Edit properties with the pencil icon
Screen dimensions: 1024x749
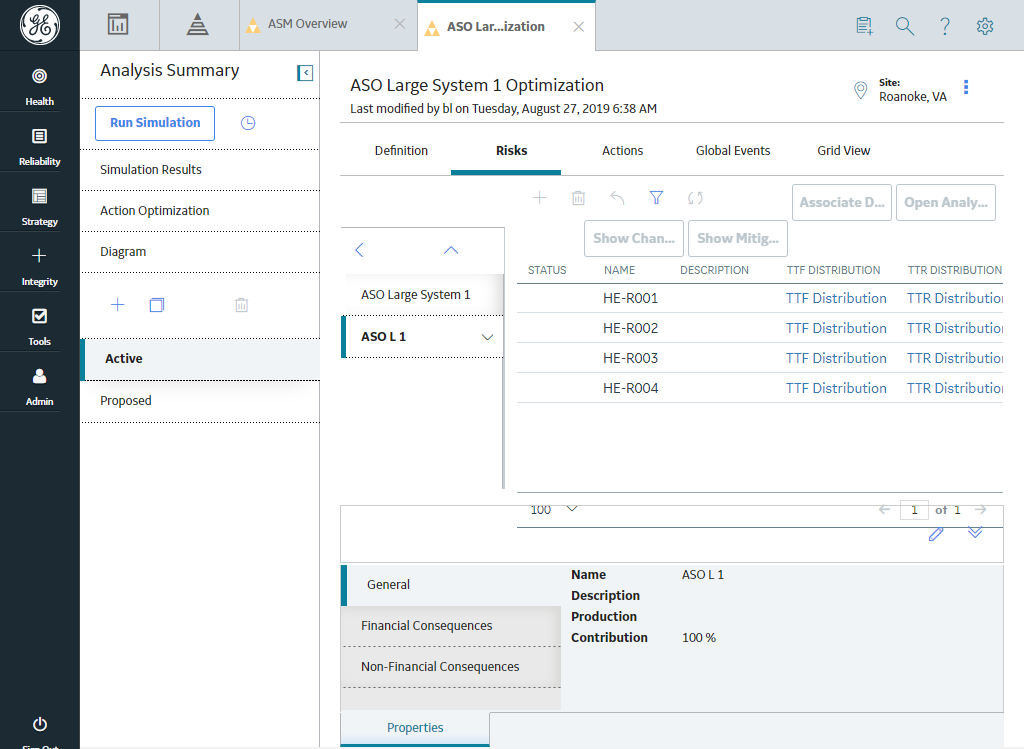[936, 534]
